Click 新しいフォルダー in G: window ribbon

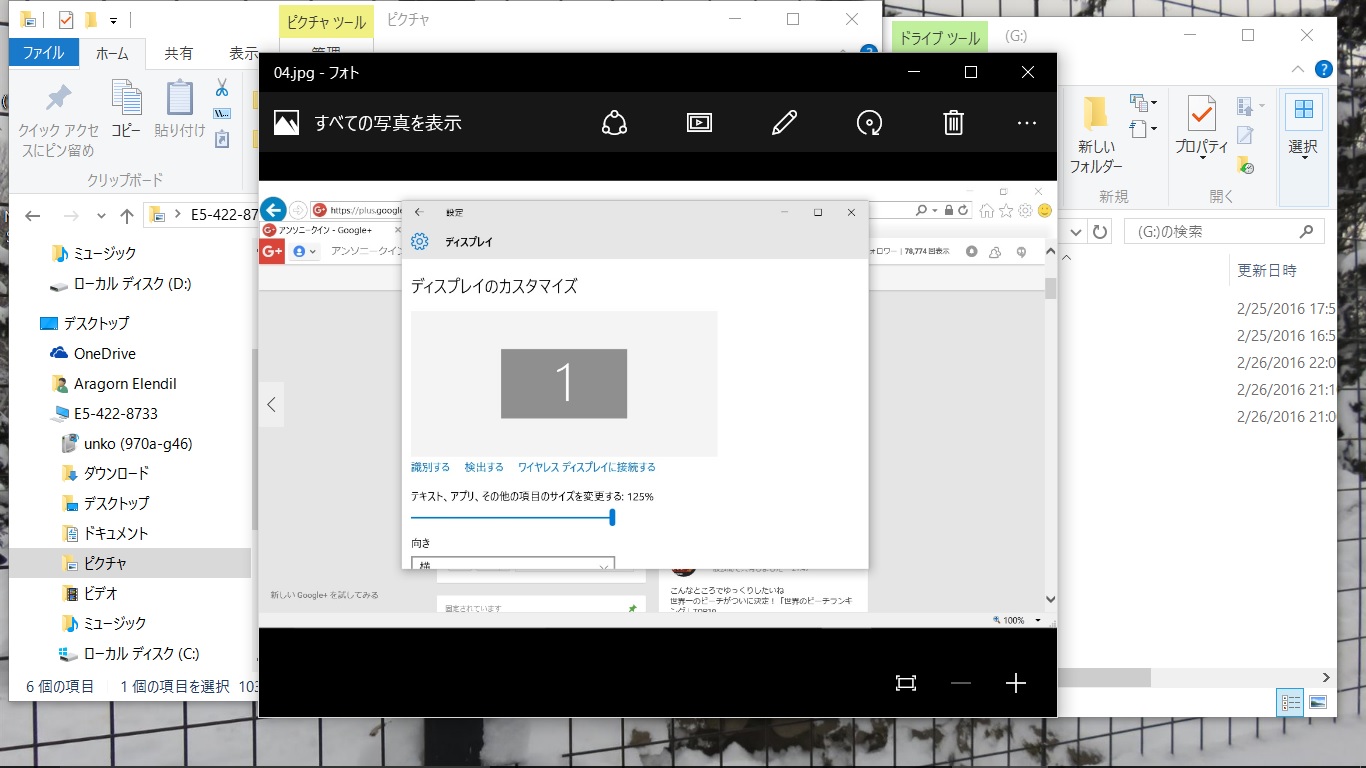click(x=1096, y=135)
